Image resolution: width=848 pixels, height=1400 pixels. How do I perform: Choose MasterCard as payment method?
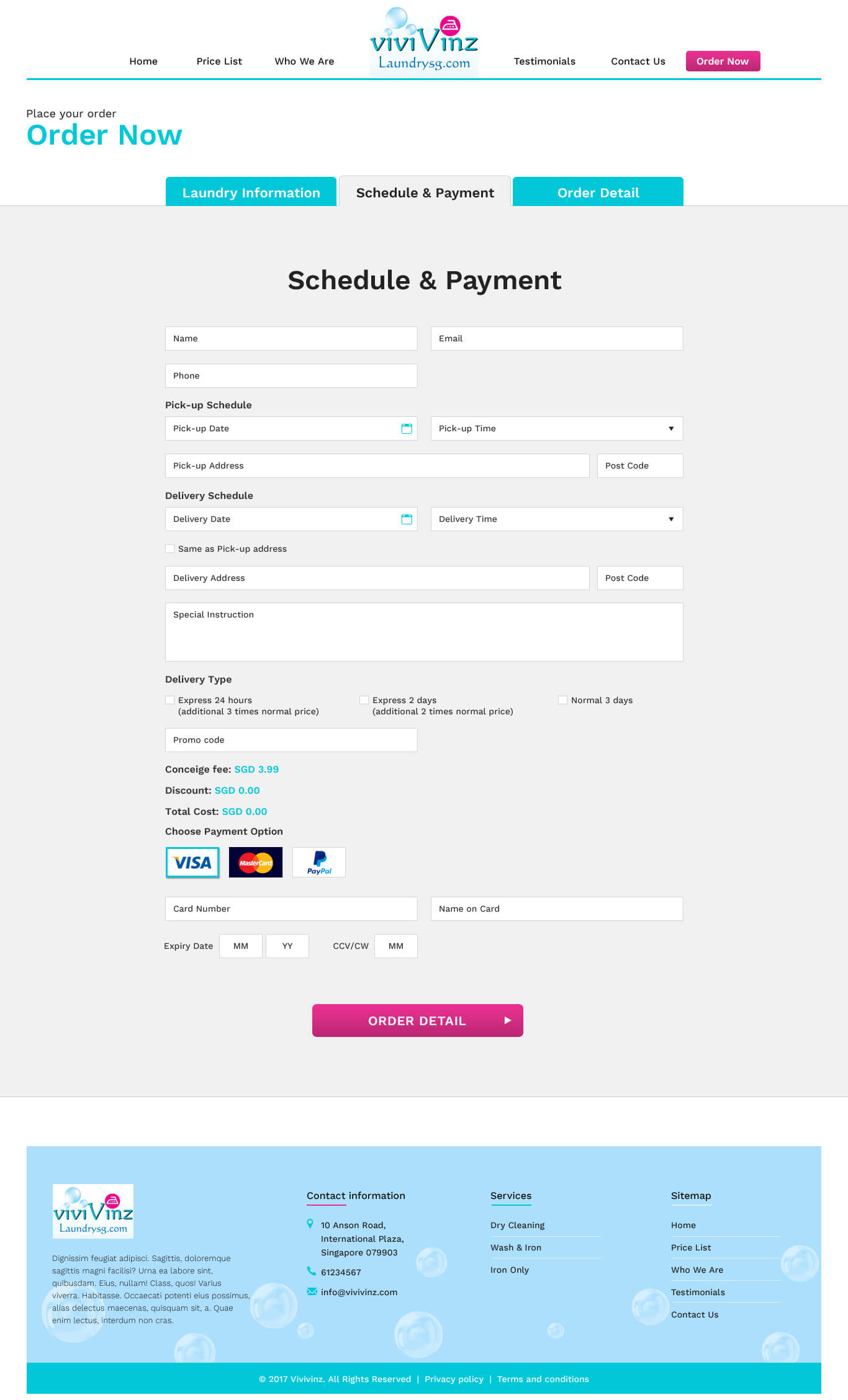tap(256, 863)
